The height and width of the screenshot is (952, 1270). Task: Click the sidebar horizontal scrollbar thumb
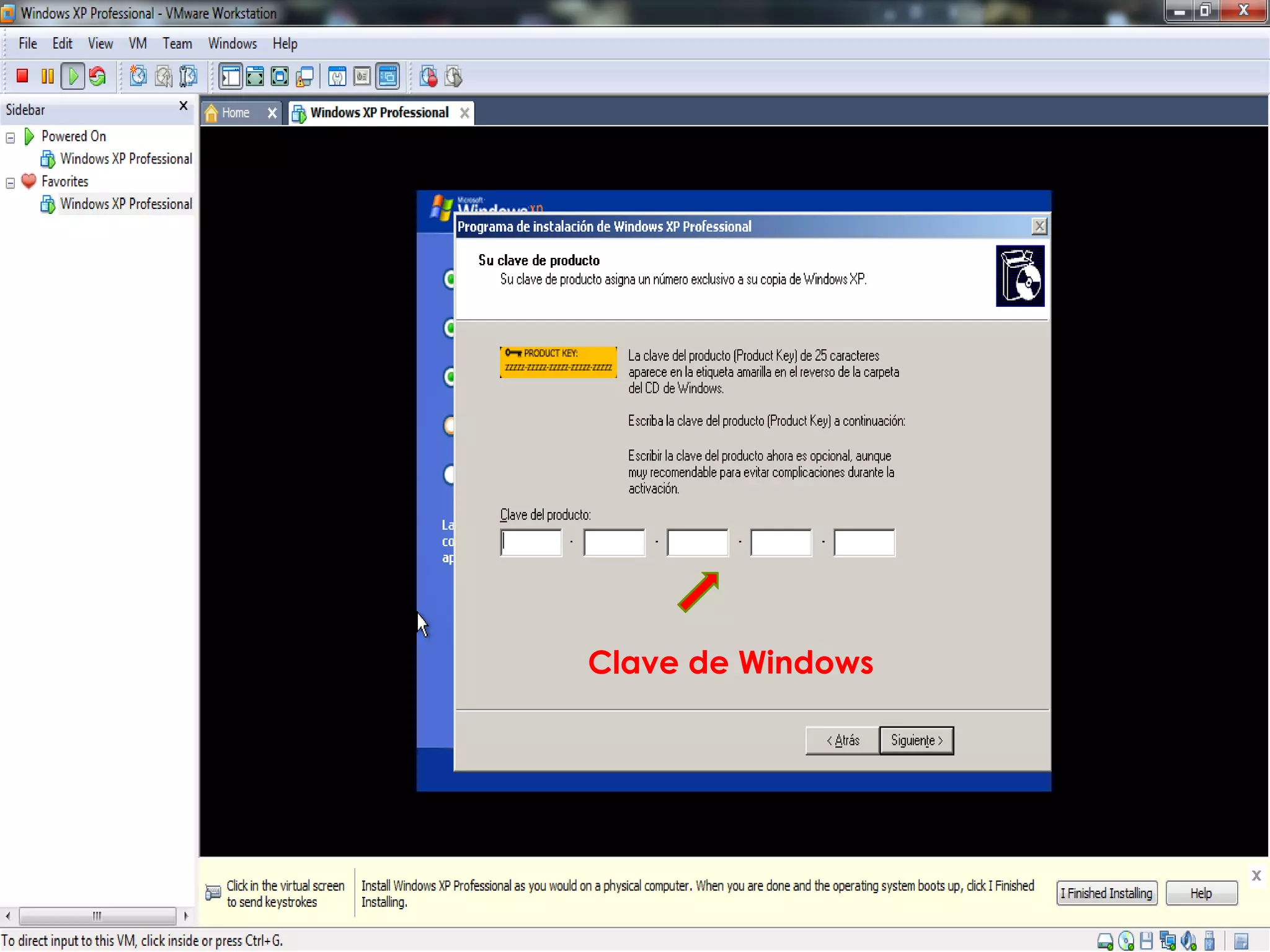97,915
